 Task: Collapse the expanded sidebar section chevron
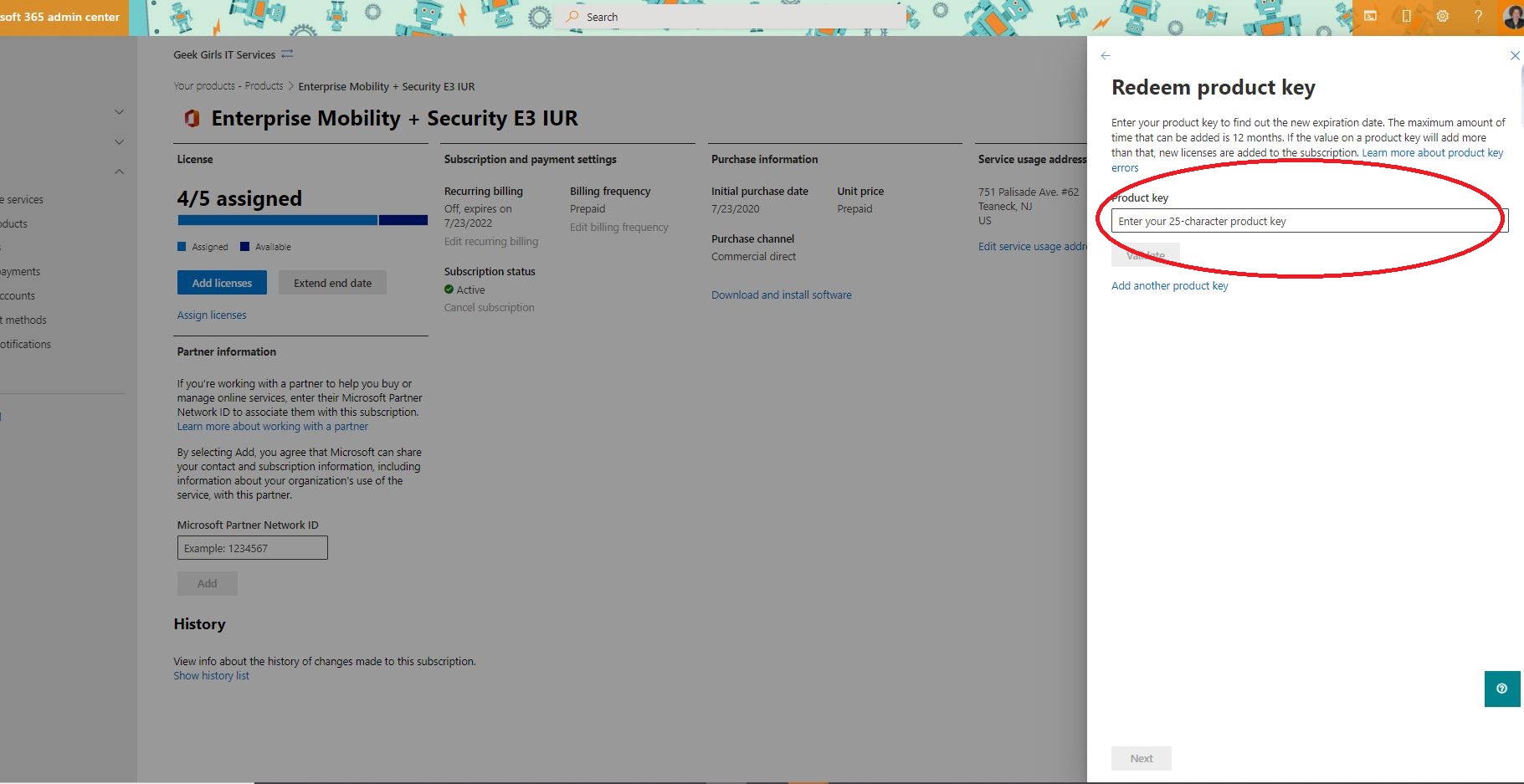click(x=119, y=172)
